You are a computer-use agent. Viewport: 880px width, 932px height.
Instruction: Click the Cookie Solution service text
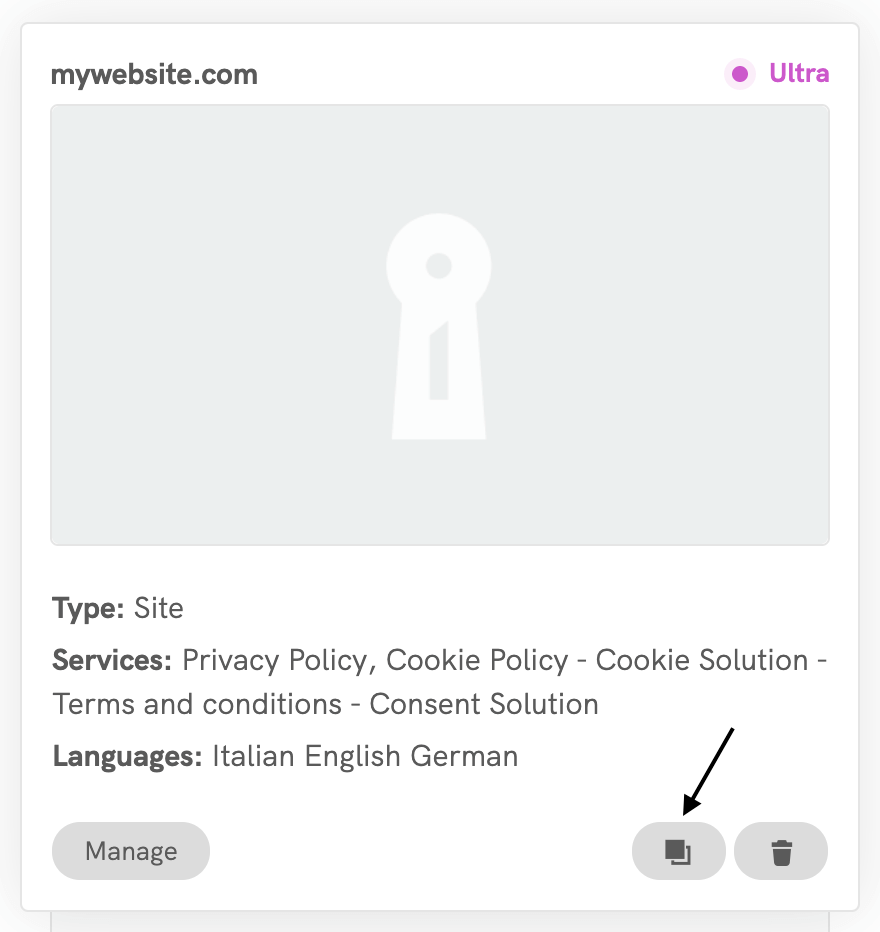702,661
